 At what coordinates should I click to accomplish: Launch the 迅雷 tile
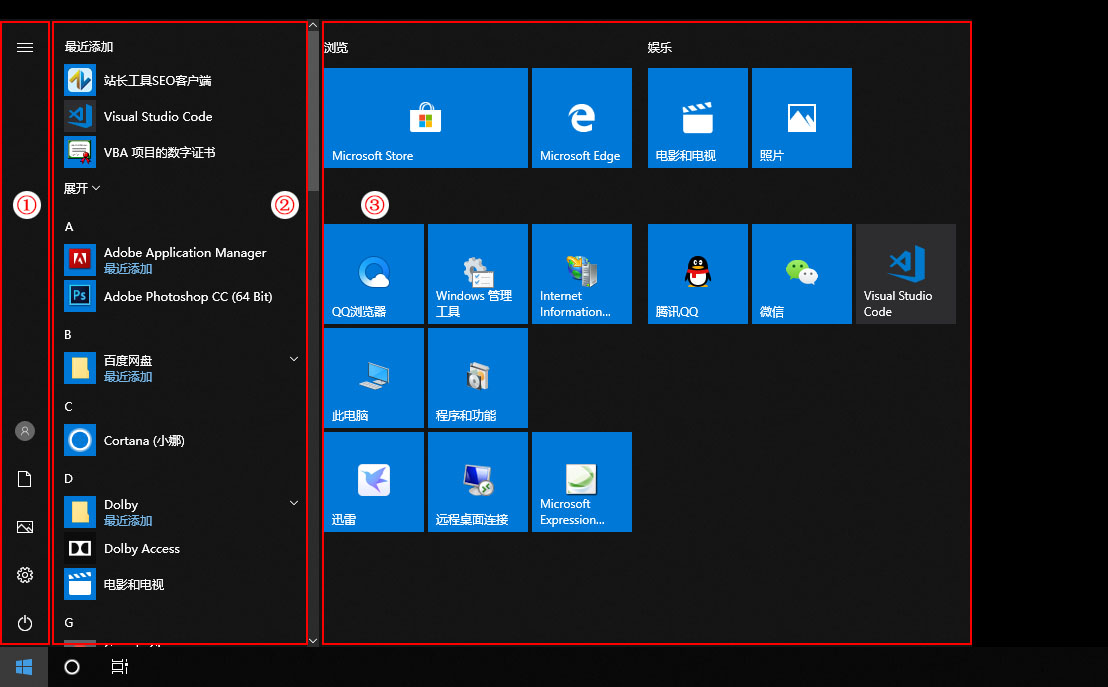tap(374, 482)
